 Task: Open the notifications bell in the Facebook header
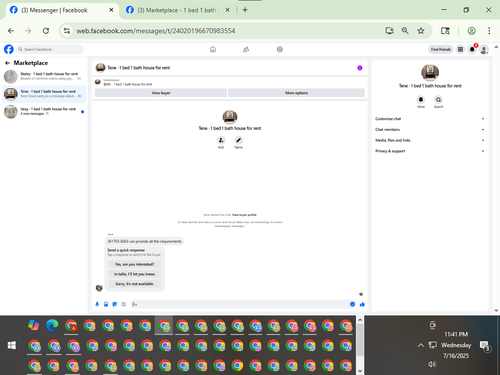(472, 49)
